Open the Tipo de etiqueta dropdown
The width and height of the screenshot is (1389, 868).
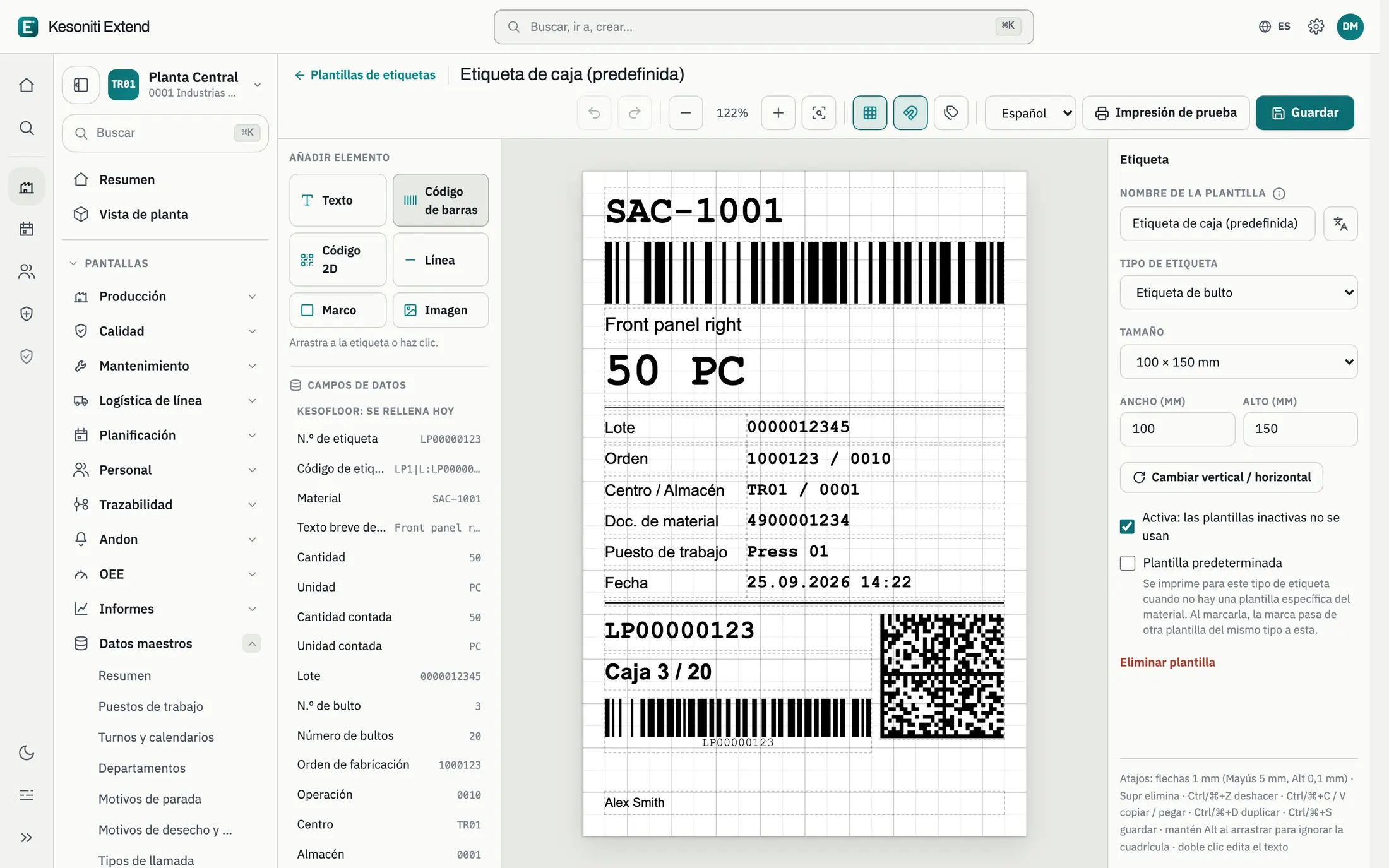tap(1238, 292)
